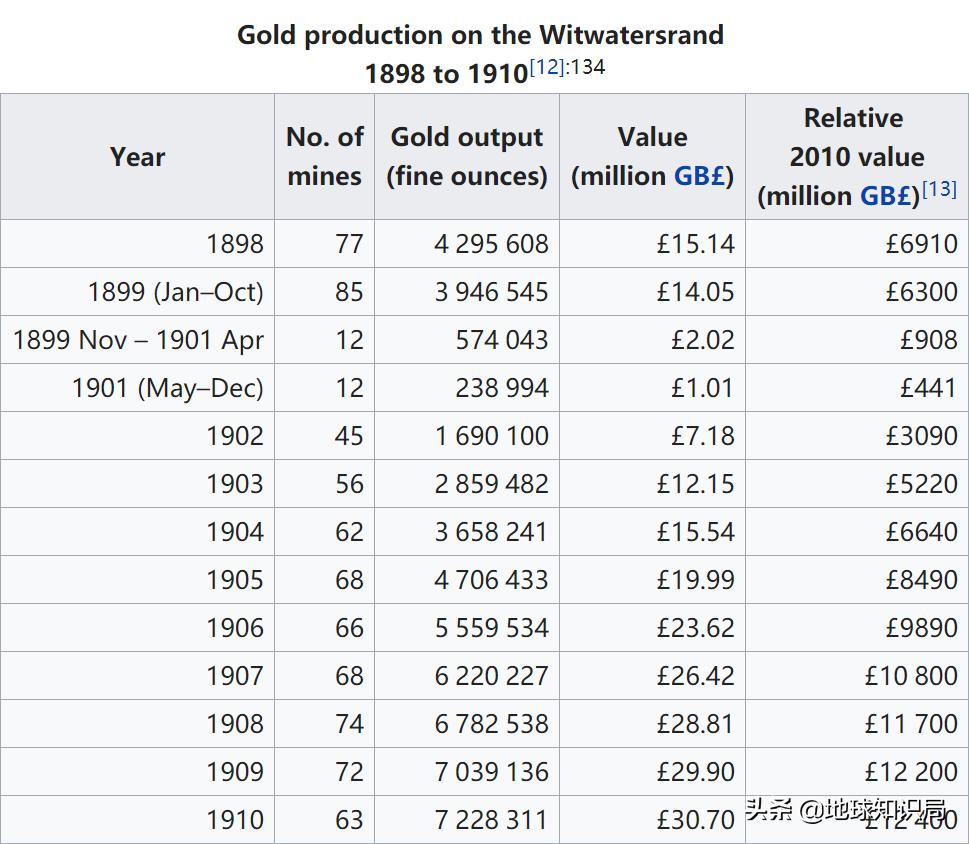Select gold output 7 228 311
The image size is (969, 844).
(491, 820)
